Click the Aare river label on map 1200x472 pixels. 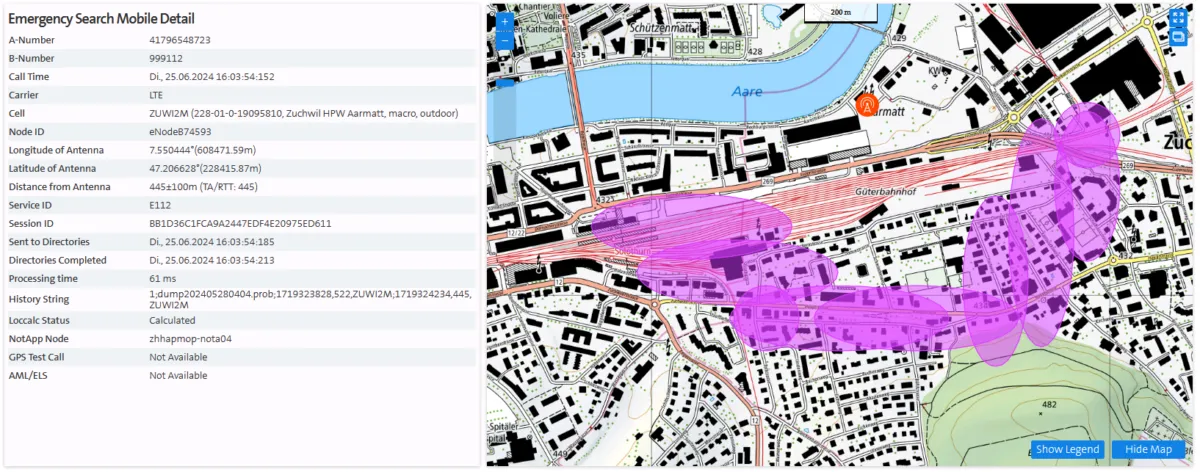tap(746, 91)
